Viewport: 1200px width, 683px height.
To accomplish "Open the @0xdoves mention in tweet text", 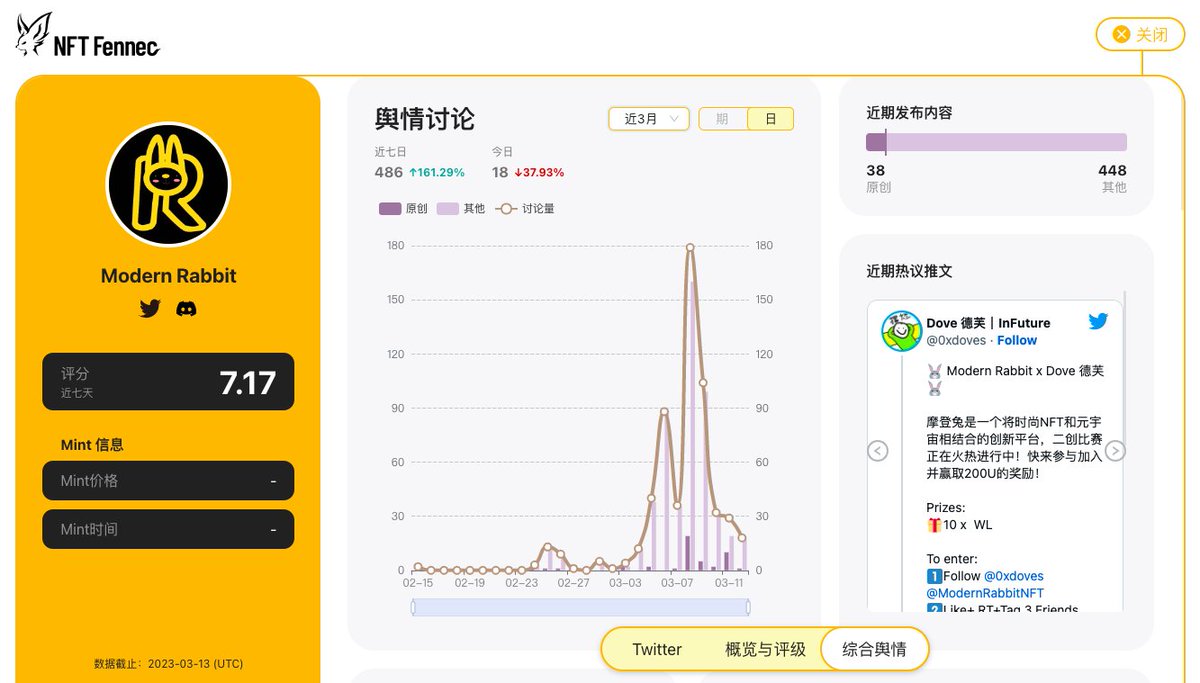I will point(1014,576).
